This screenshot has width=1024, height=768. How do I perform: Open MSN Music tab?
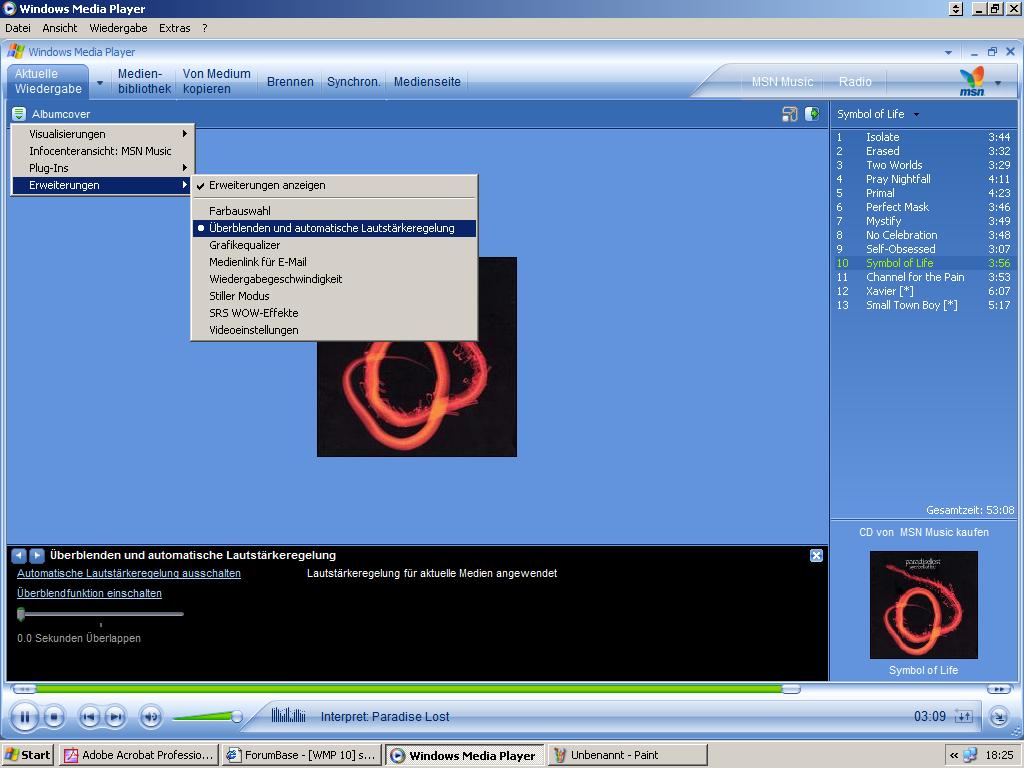(x=782, y=82)
